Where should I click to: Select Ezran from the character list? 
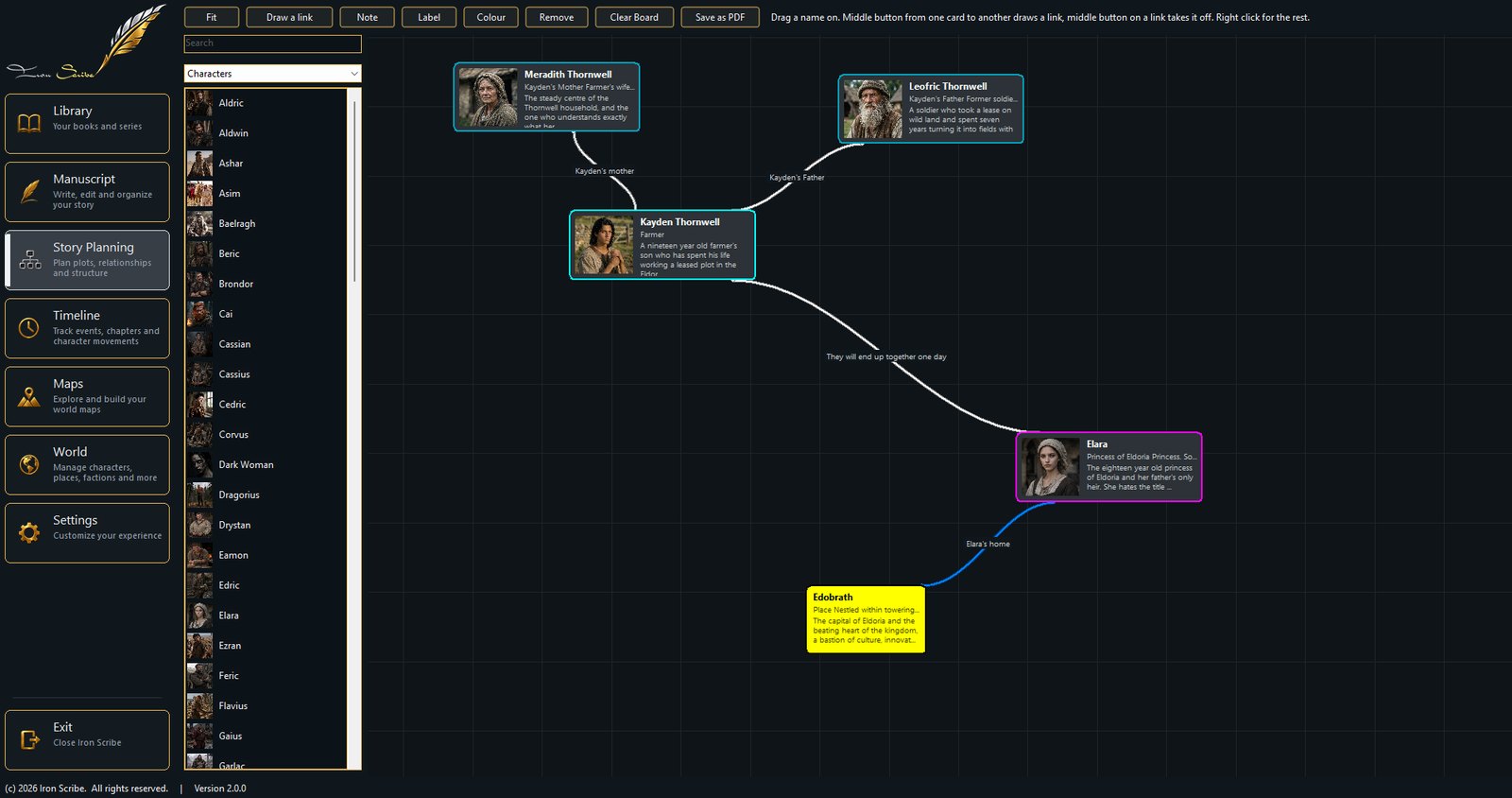[266, 646]
